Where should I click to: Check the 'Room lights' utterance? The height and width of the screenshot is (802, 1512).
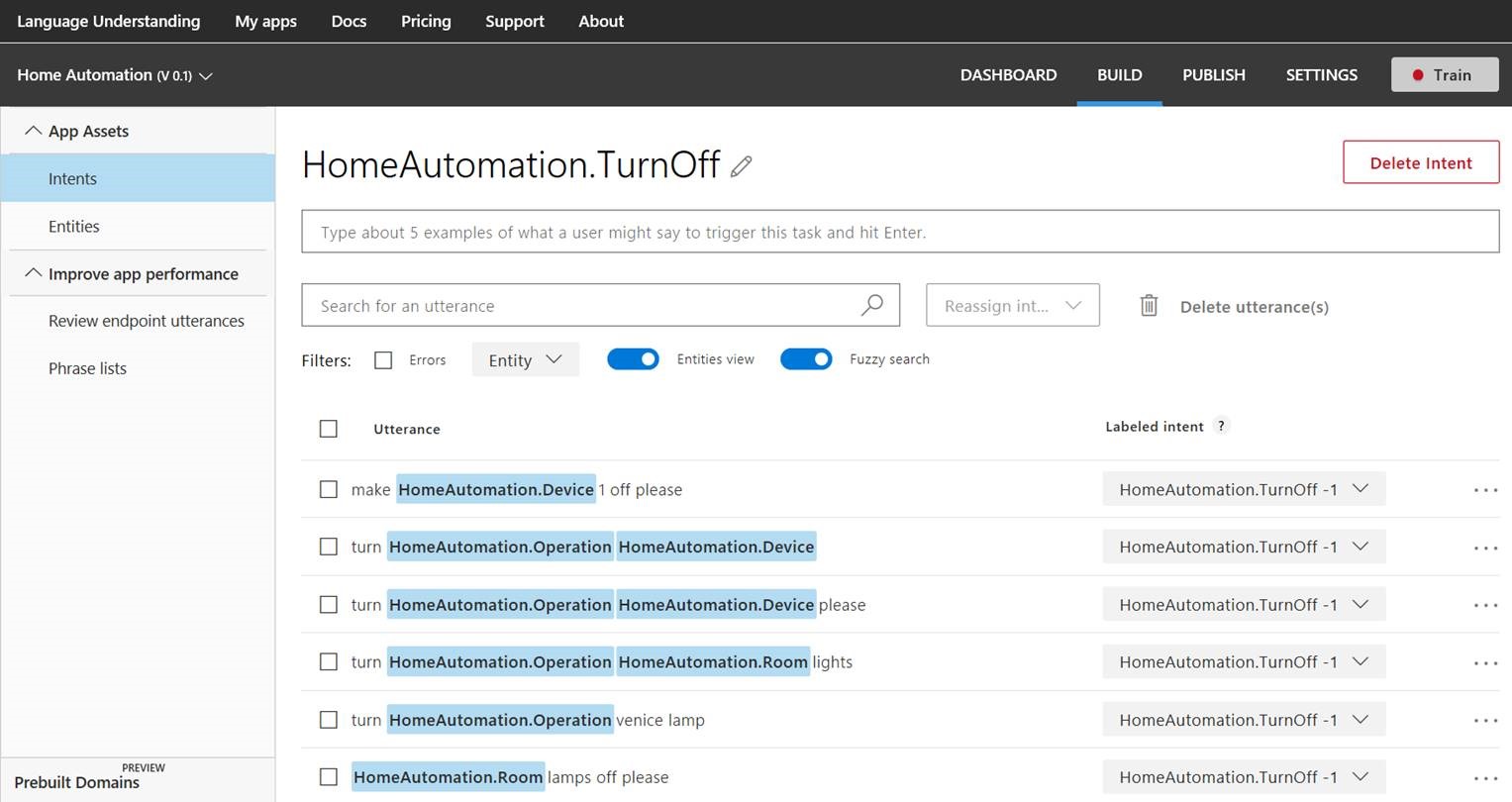329,661
